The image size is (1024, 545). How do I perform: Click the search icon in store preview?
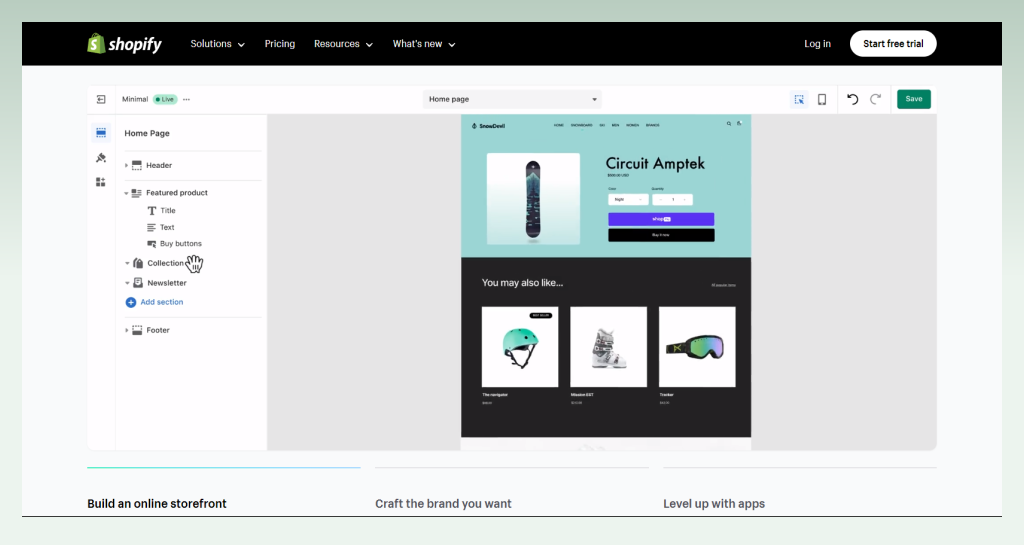(729, 123)
